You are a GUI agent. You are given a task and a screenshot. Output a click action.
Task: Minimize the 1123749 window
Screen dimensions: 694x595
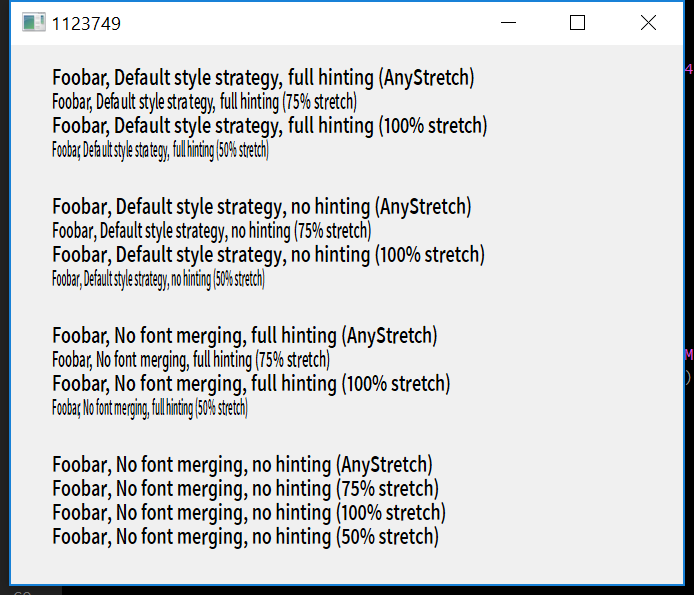(x=508, y=23)
